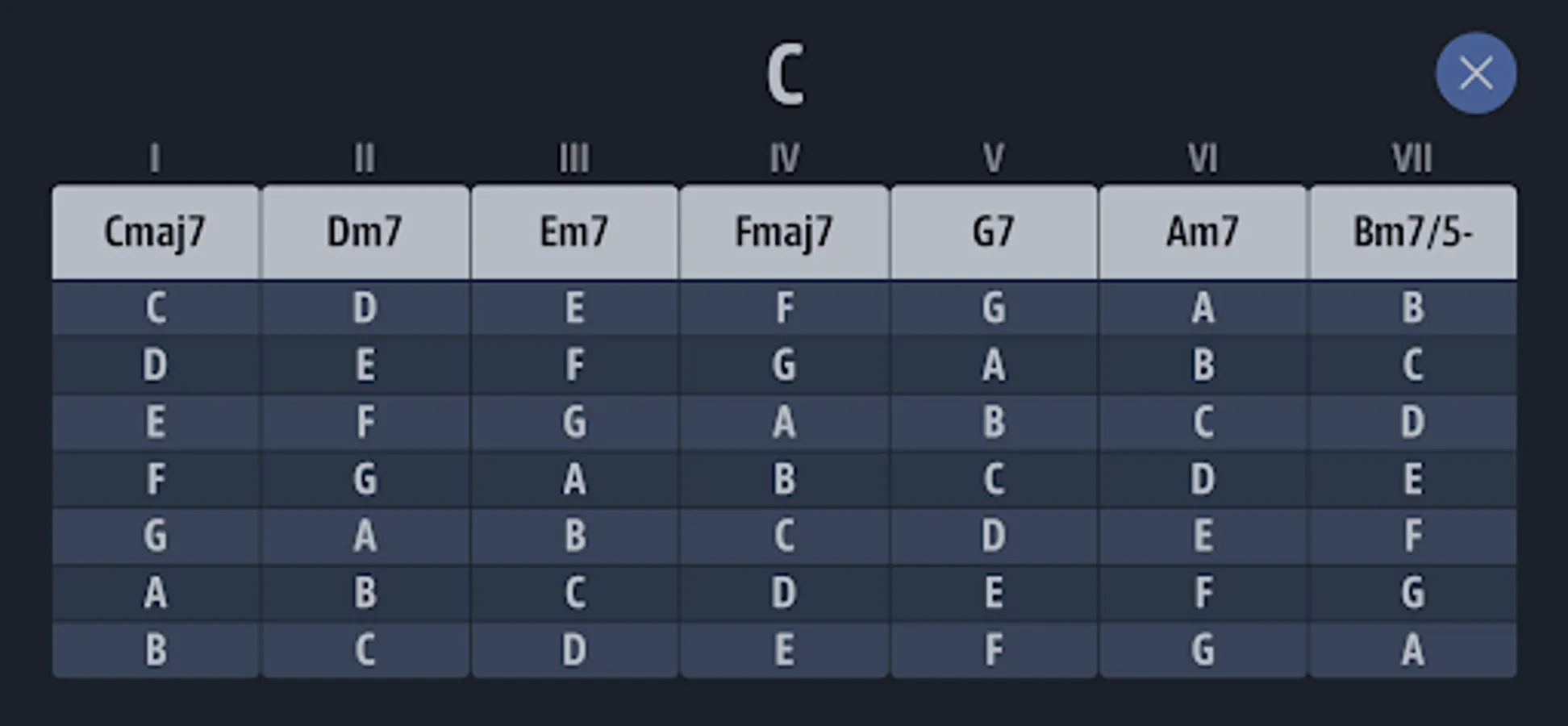
Task: Choose the Dm7 chord button
Action: click(365, 232)
